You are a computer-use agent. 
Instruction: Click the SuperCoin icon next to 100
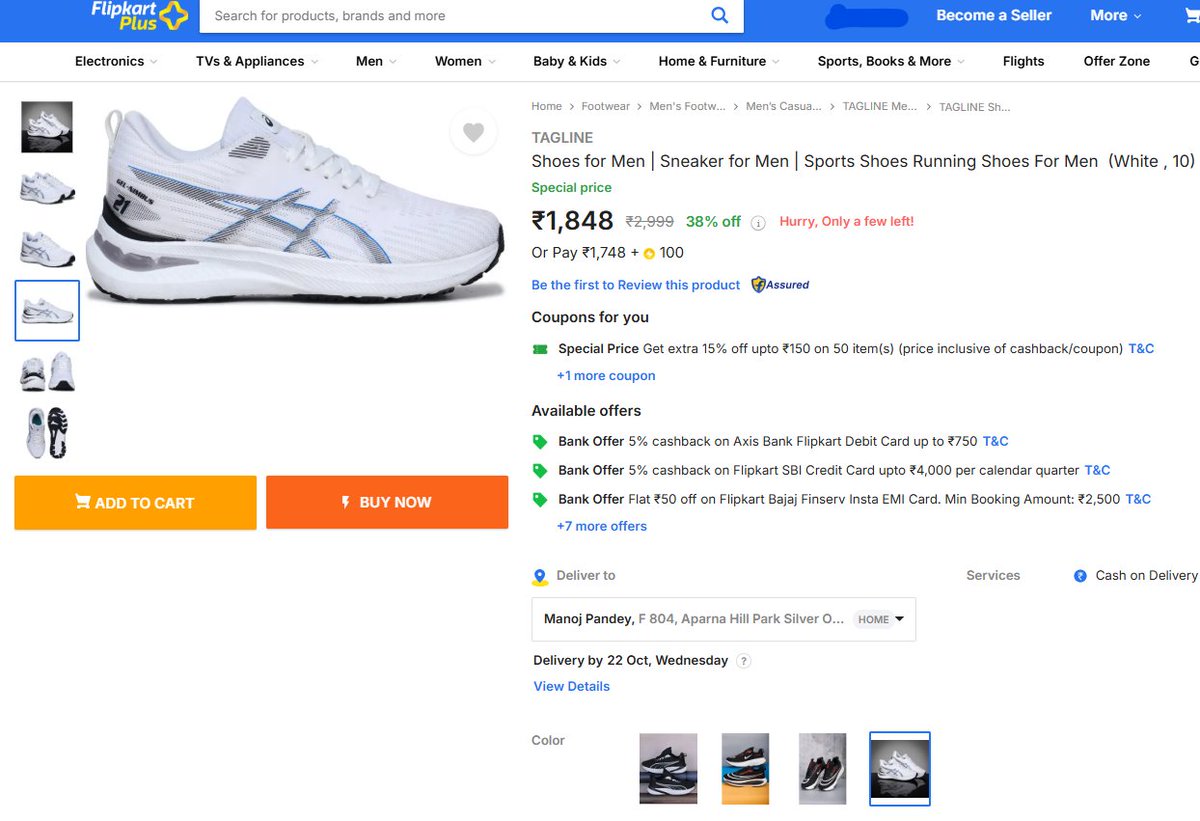tap(649, 254)
